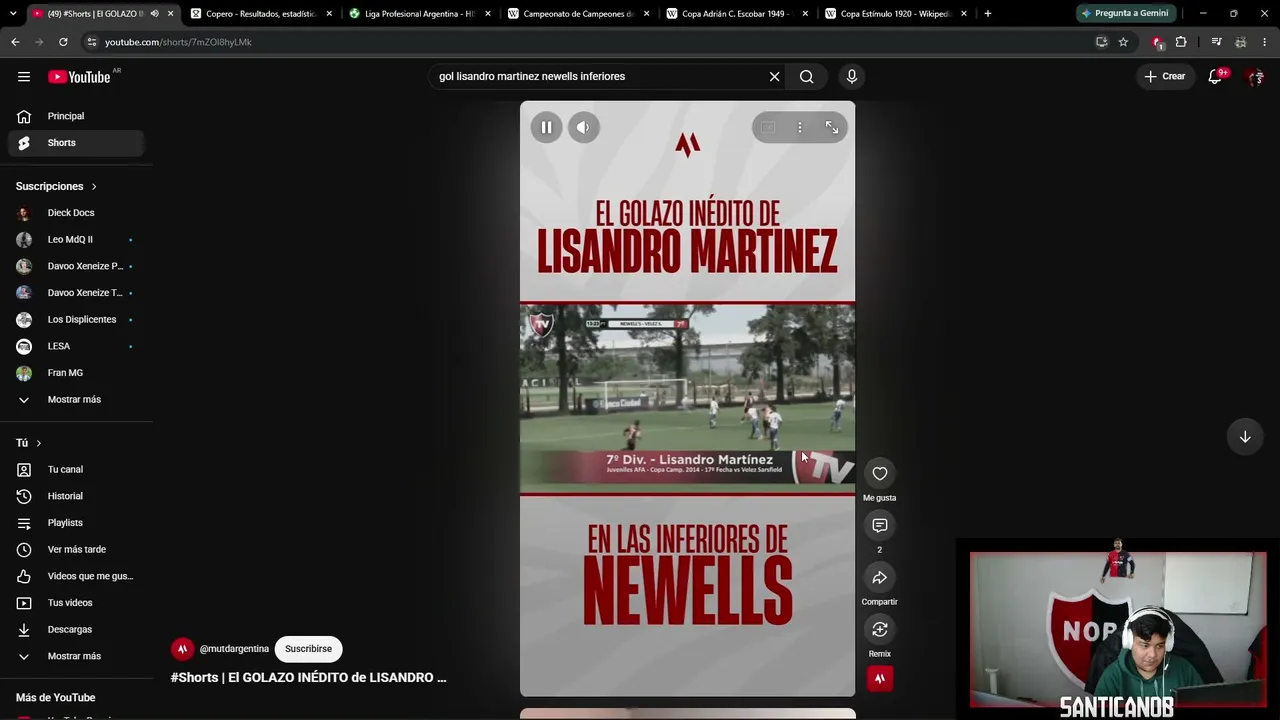Open the Leo MdQ II channel

(76, 240)
